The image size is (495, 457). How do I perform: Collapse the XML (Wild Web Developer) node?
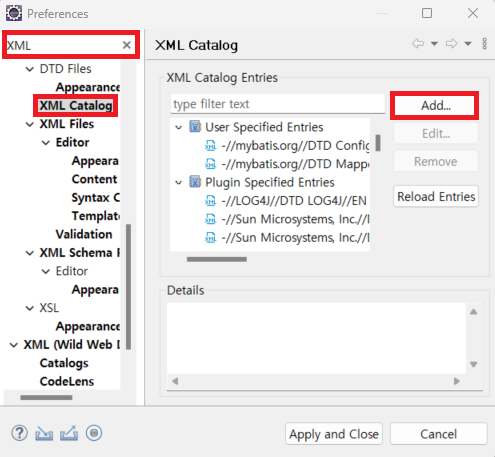click(x=14, y=345)
